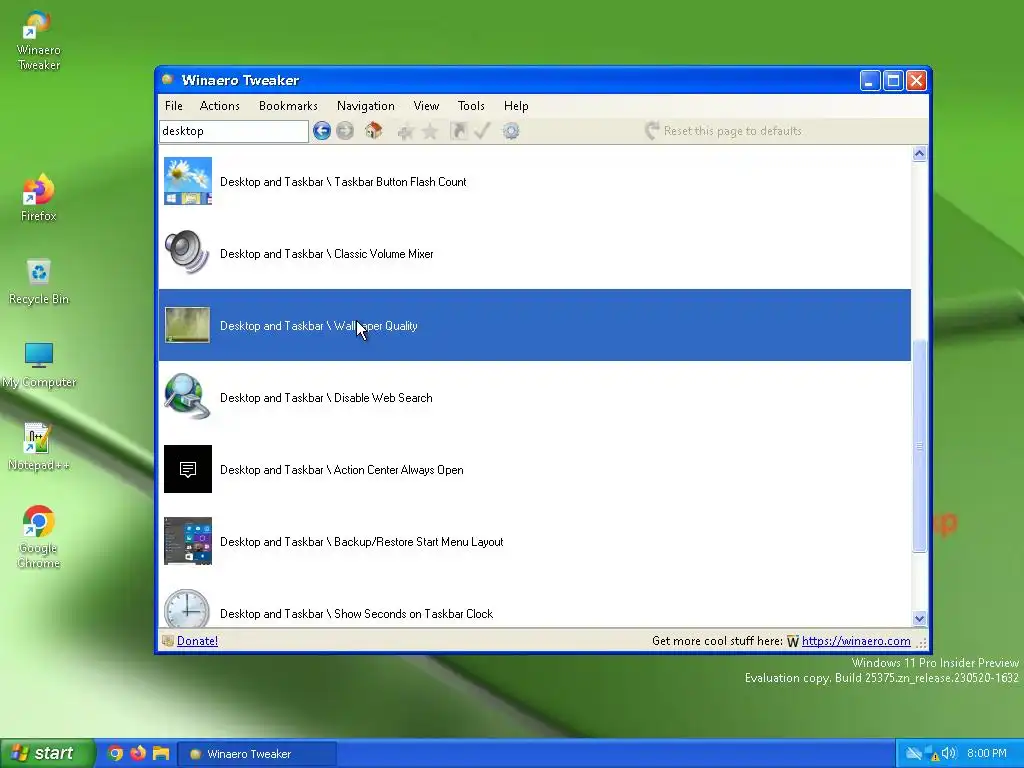Open the Bookmarks menu
1024x768 pixels.
click(288, 106)
